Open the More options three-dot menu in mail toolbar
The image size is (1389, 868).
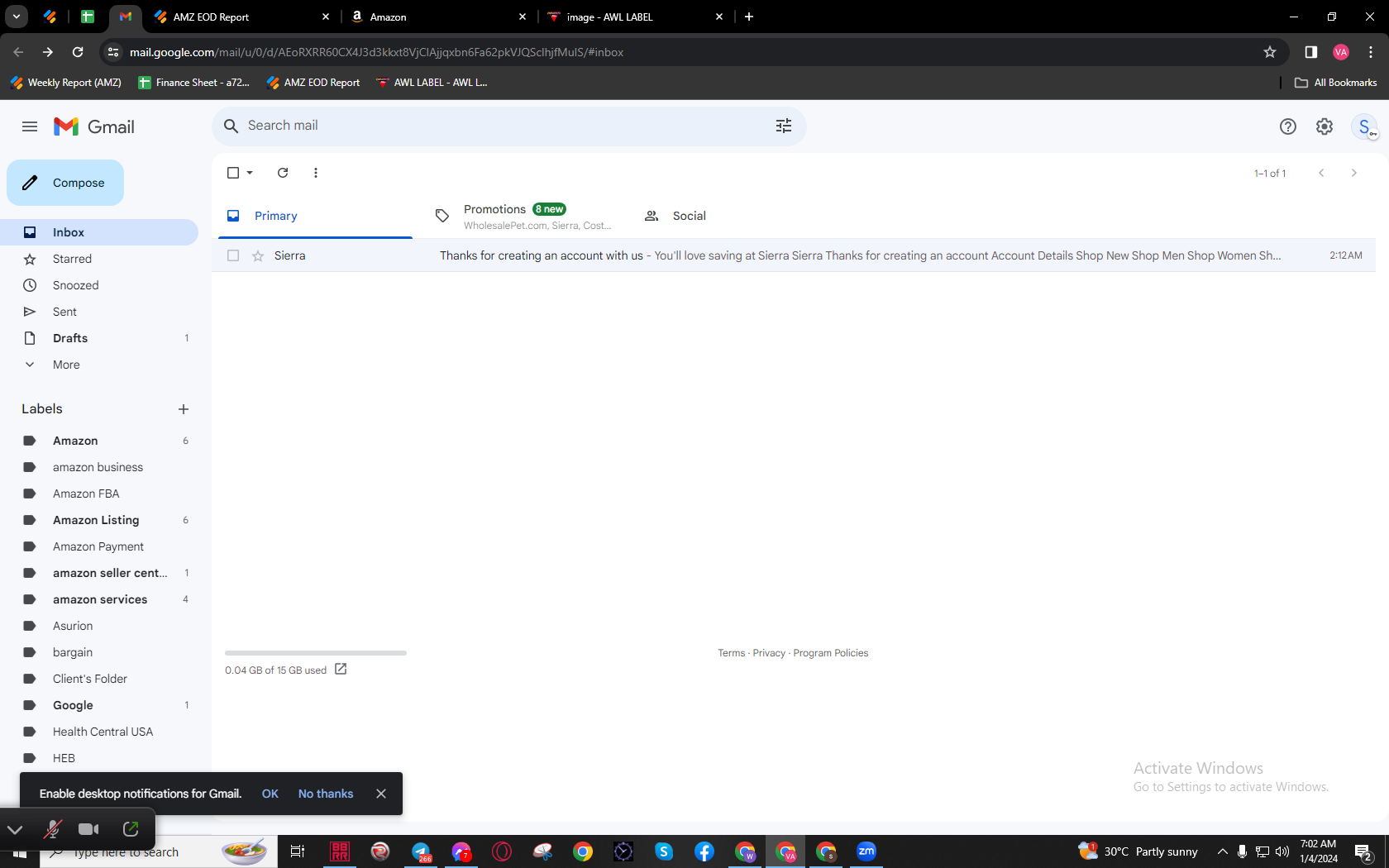316,173
